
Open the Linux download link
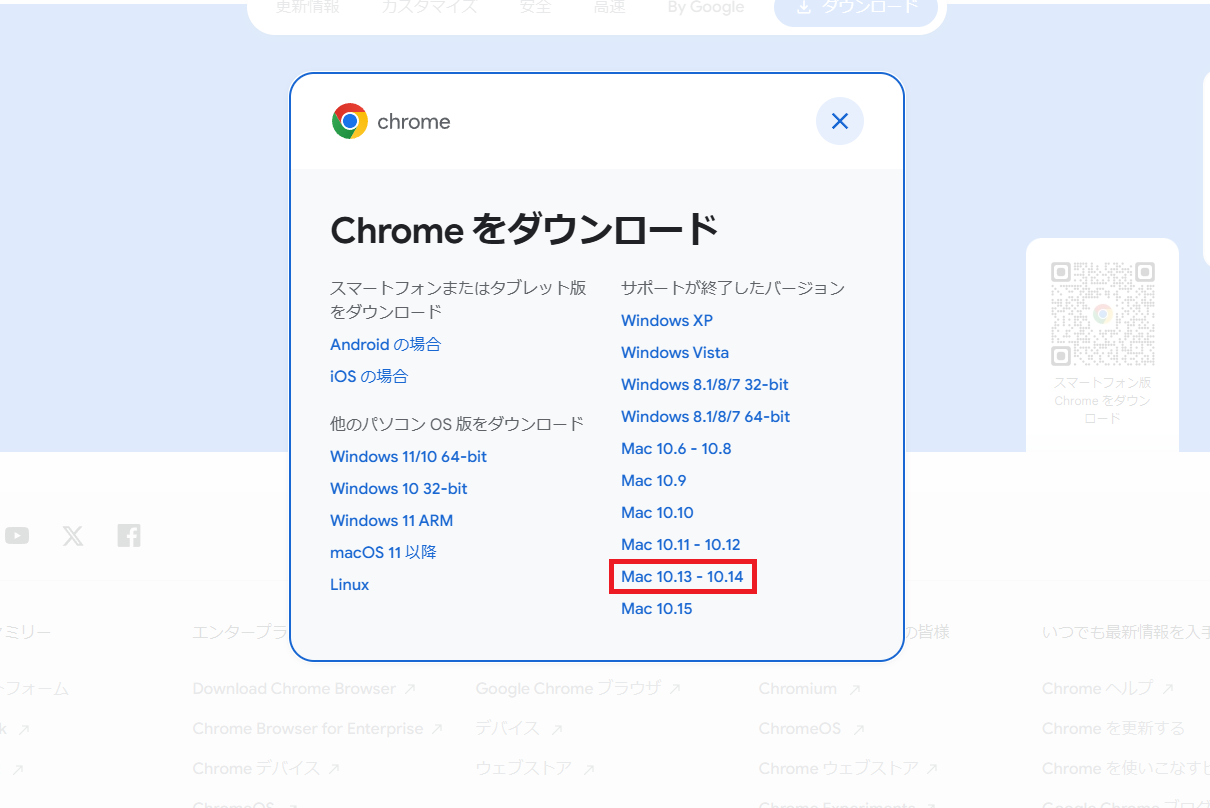click(x=350, y=584)
